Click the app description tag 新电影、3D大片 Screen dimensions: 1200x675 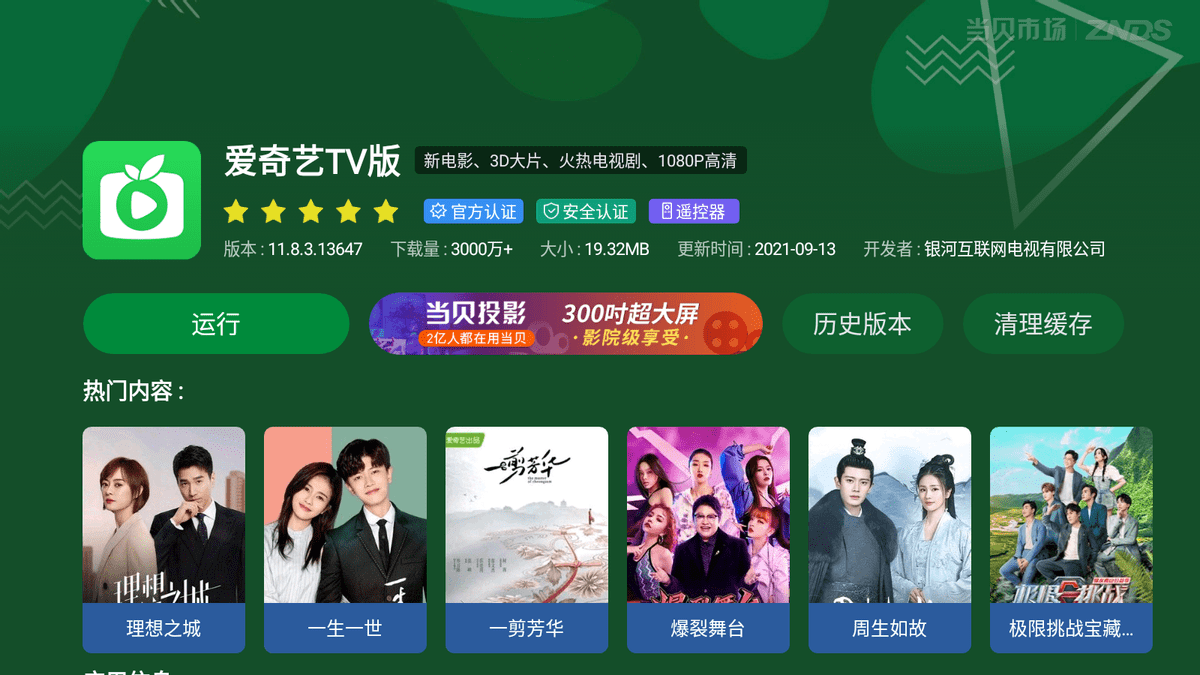[x=582, y=161]
